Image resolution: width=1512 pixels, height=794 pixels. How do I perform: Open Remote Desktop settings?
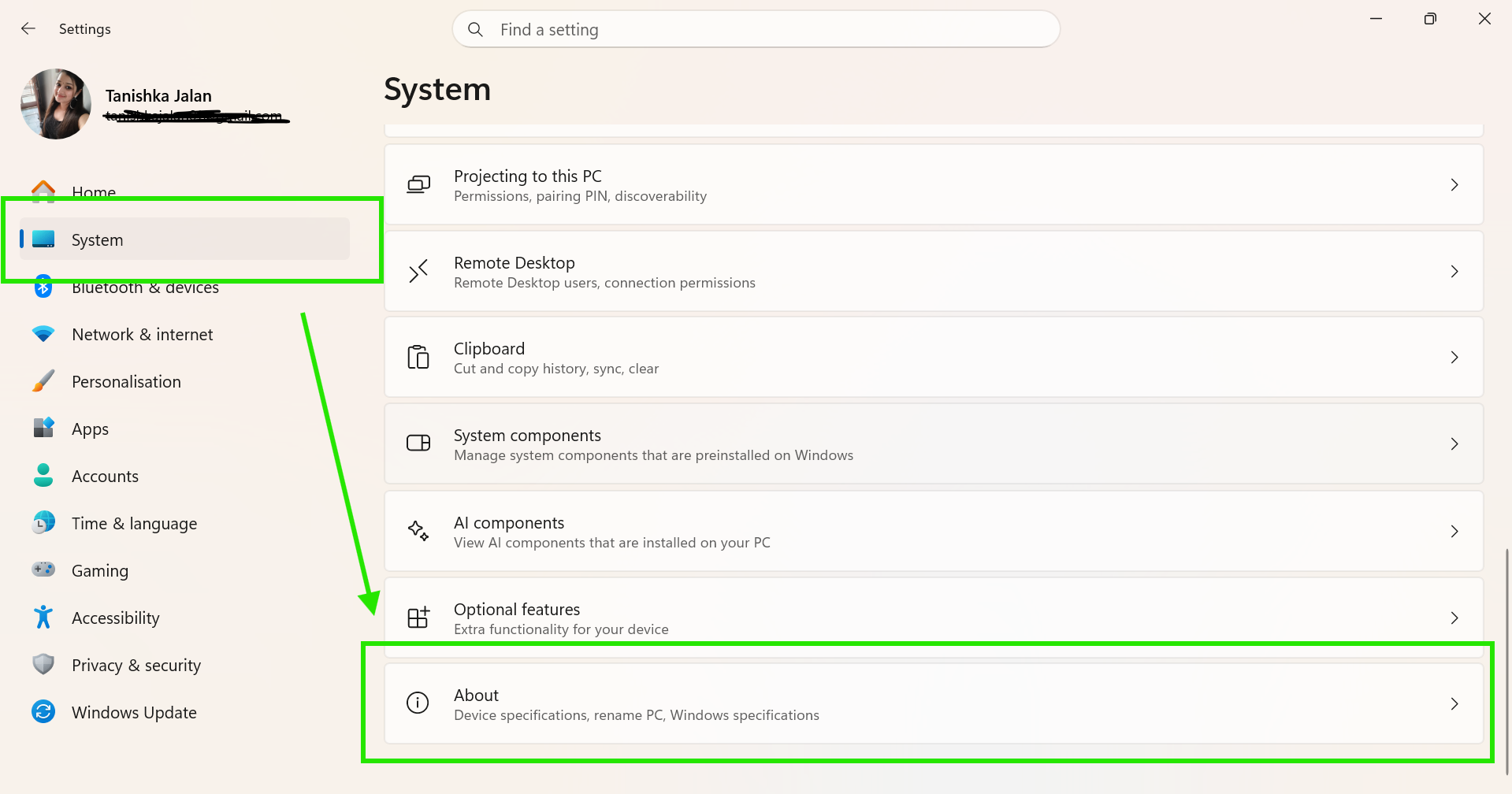[934, 271]
